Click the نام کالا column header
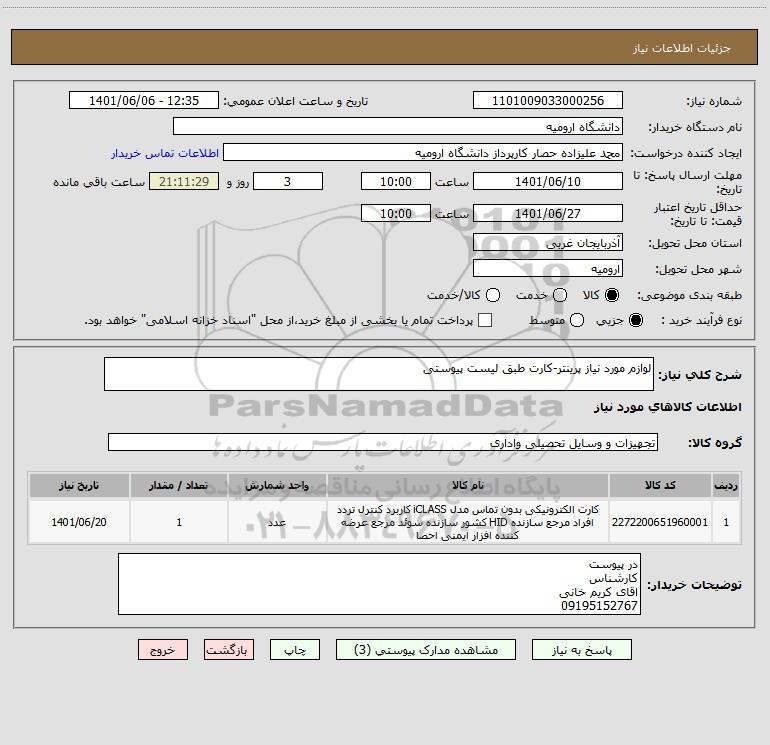Image resolution: width=770 pixels, height=745 pixels. point(468,485)
